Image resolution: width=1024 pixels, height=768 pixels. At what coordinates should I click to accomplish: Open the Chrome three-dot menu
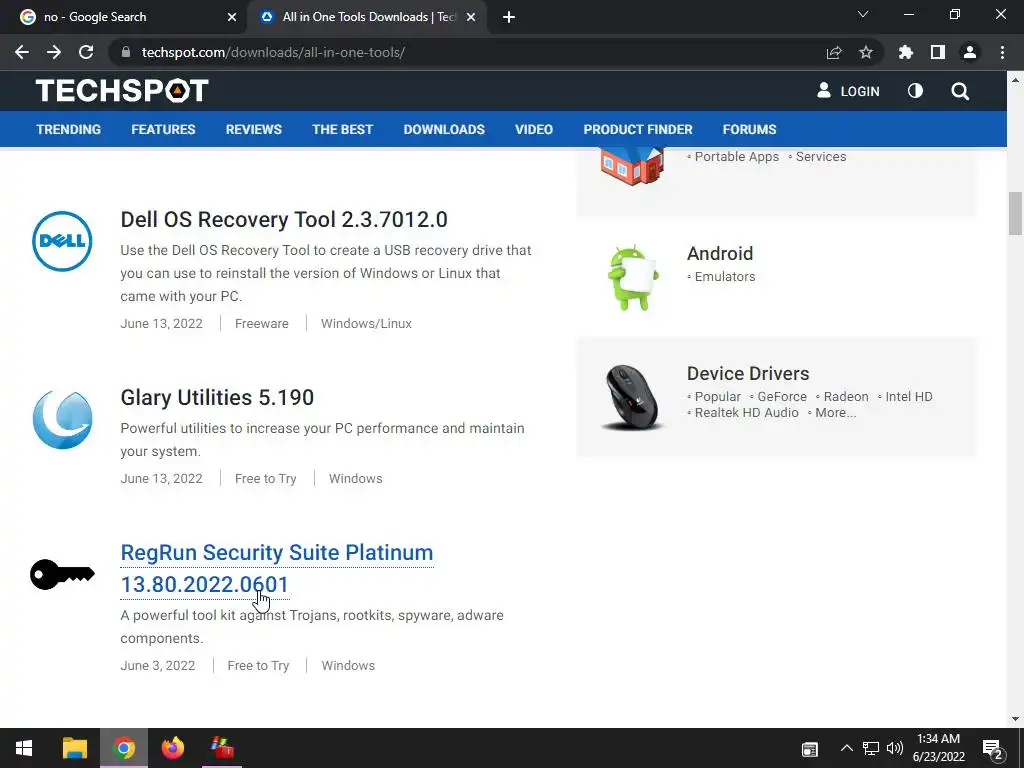click(x=1002, y=52)
